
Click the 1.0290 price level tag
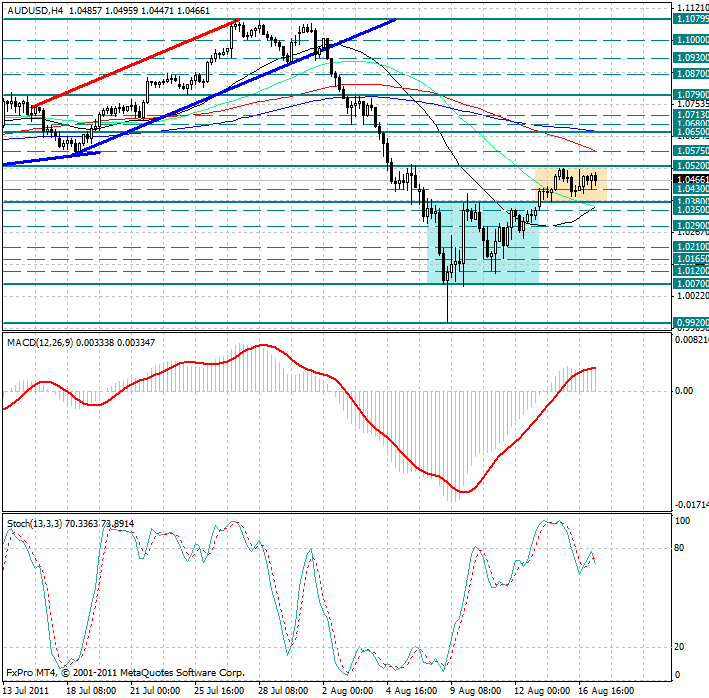point(691,226)
